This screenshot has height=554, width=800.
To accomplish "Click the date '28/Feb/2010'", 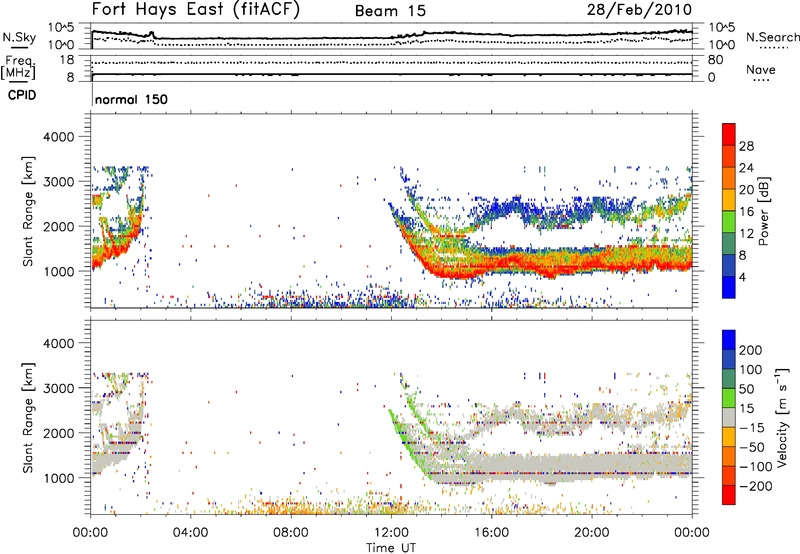I will point(639,9).
